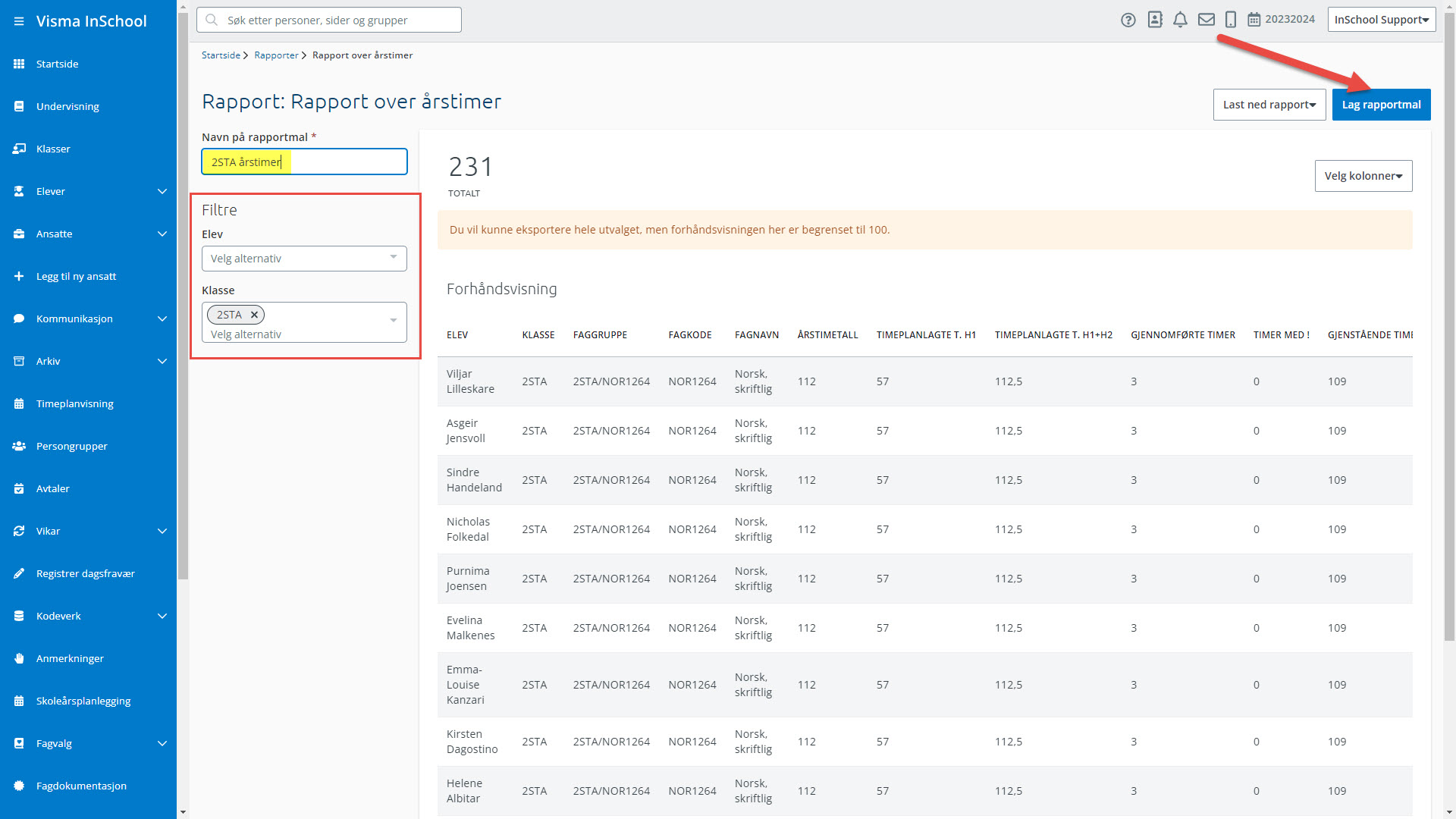This screenshot has width=1456, height=819.
Task: Click the Startside breadcrumb link
Action: 221,55
